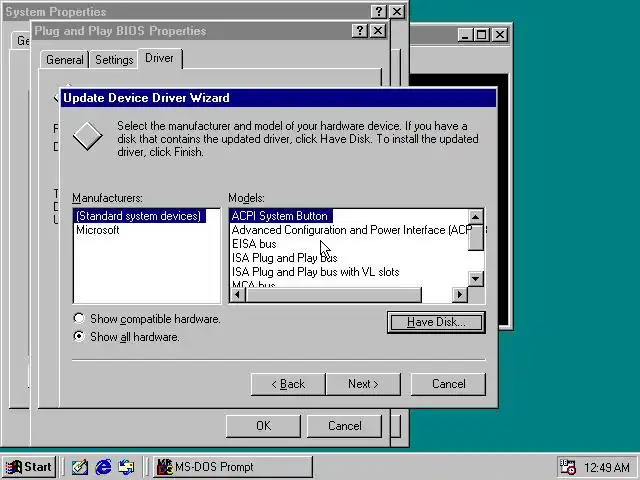Minimize the MS-DOS Prompt window
The height and width of the screenshot is (480, 640).
tap(464, 35)
